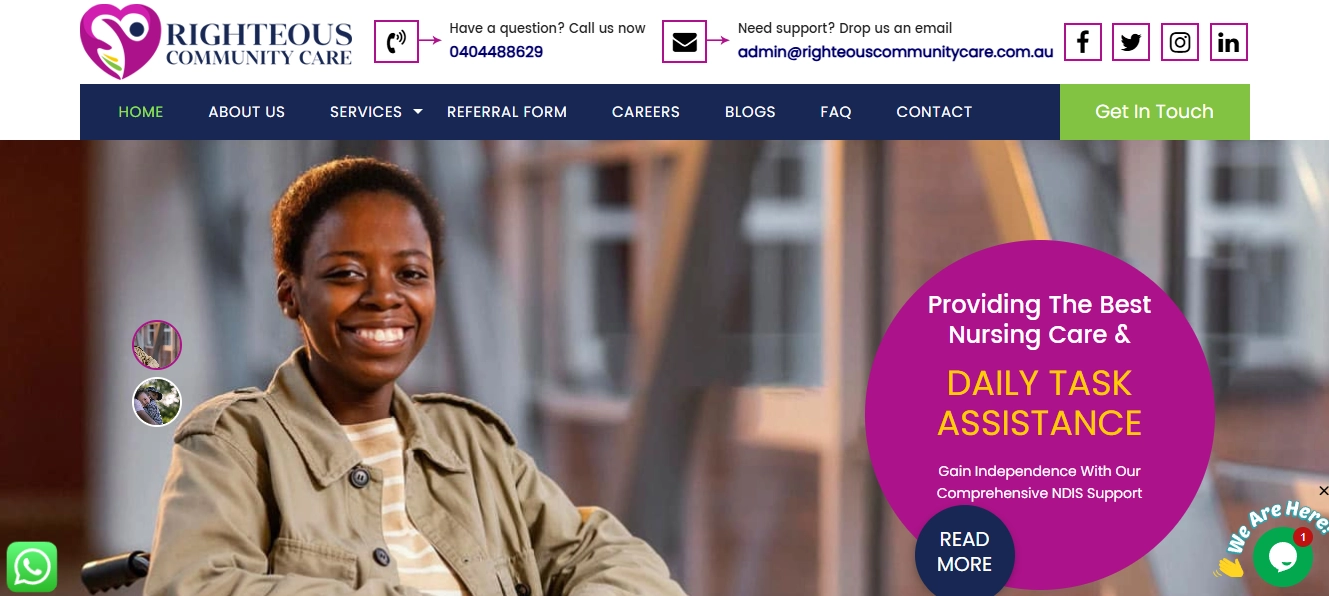This screenshot has height=596, width=1329.
Task: Click the Get In Touch button
Action: tap(1154, 112)
